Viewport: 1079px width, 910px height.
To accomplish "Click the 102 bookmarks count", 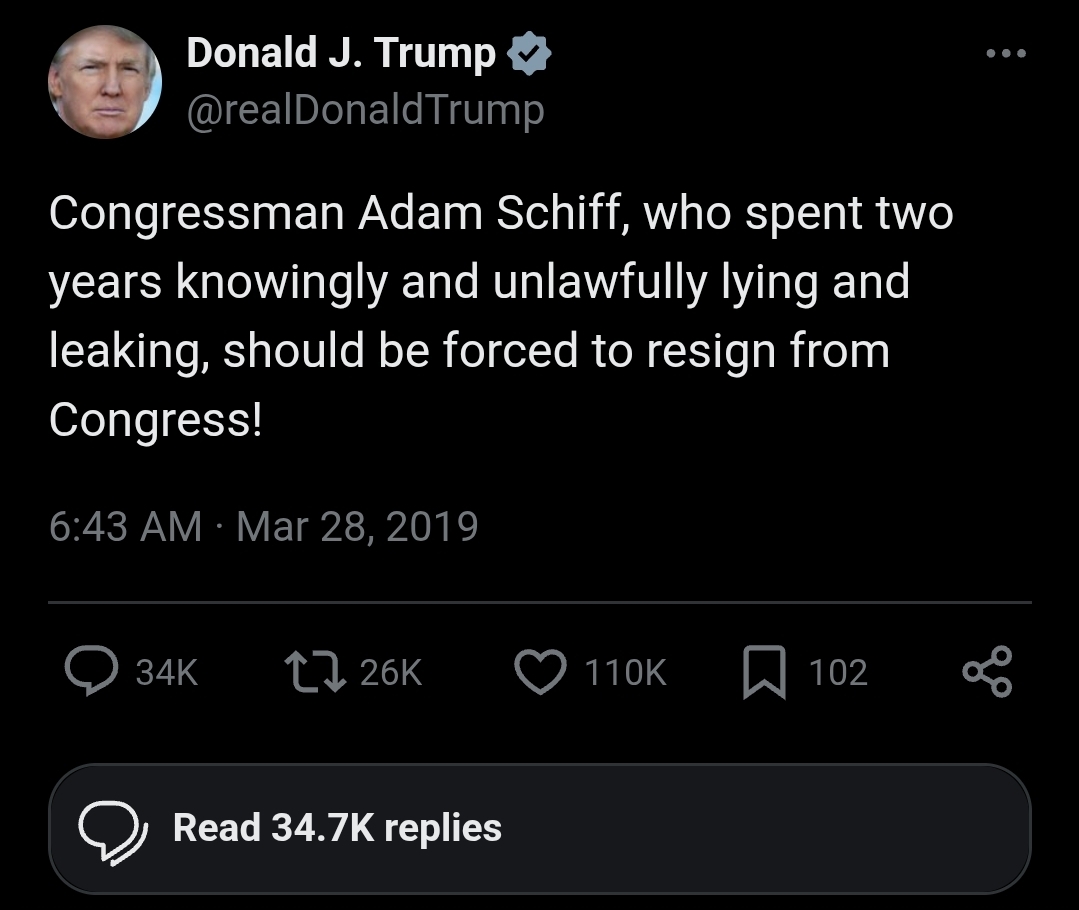I will click(x=837, y=673).
